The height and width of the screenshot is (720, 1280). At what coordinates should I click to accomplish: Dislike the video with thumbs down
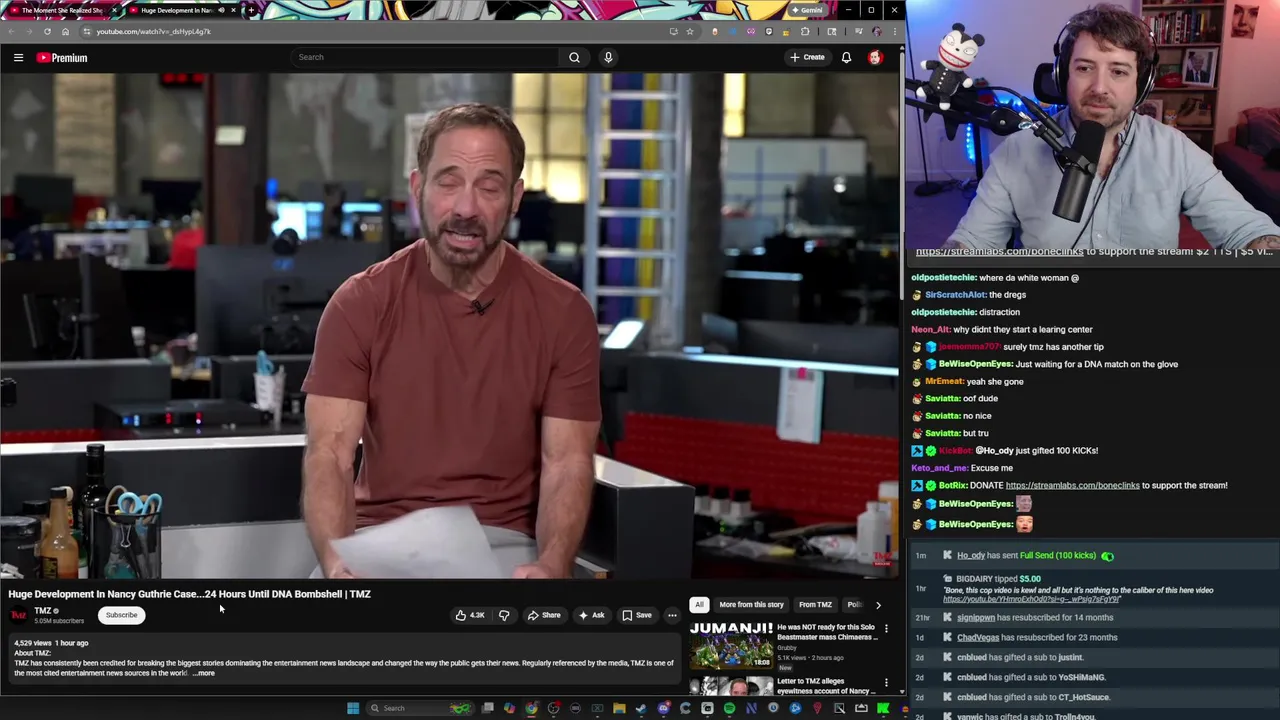(x=504, y=615)
